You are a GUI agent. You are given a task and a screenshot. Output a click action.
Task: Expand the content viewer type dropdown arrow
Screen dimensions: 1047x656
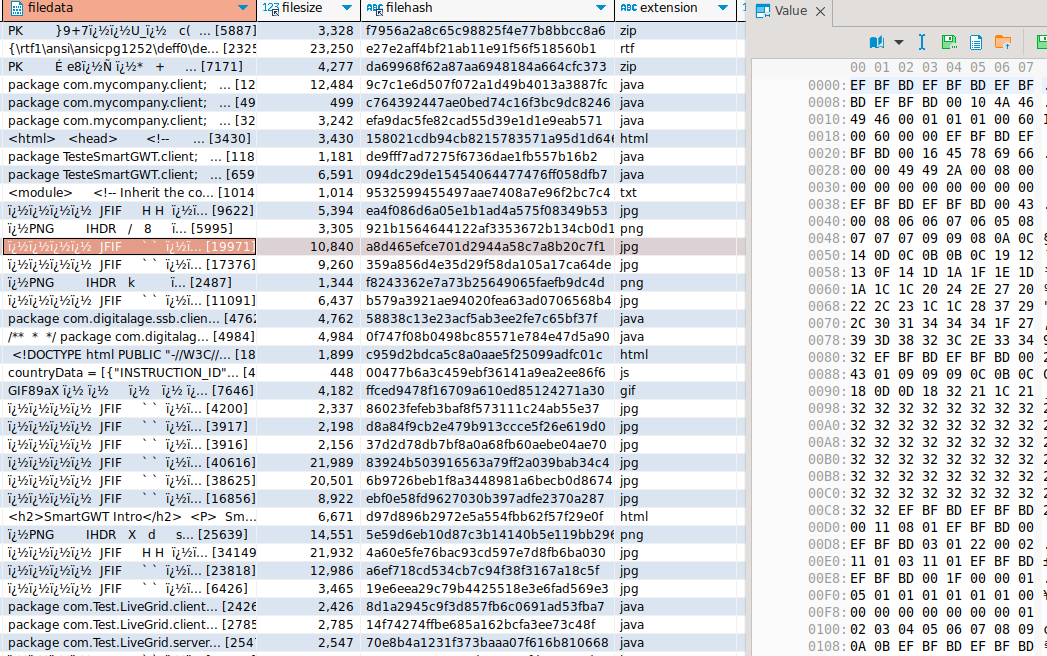[x=899, y=42]
